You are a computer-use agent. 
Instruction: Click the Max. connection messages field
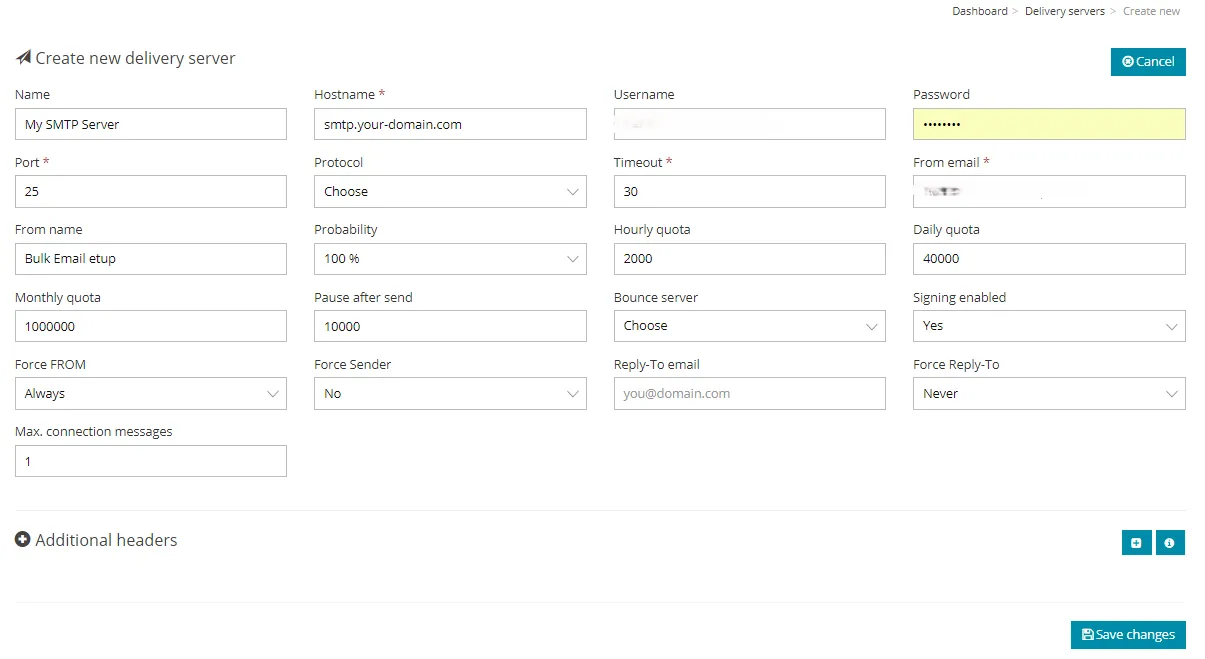pos(150,461)
